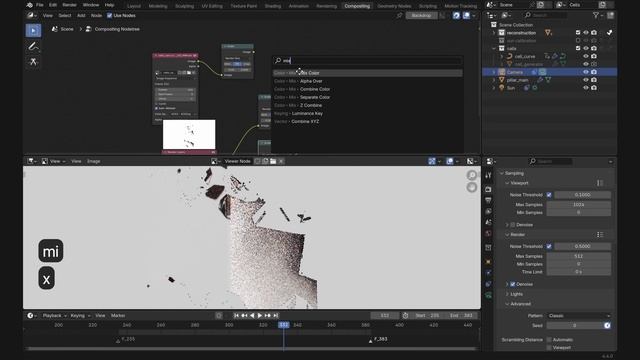Unlink Viewer Node image with X icon
640x360 pixels.
pos(281,161)
